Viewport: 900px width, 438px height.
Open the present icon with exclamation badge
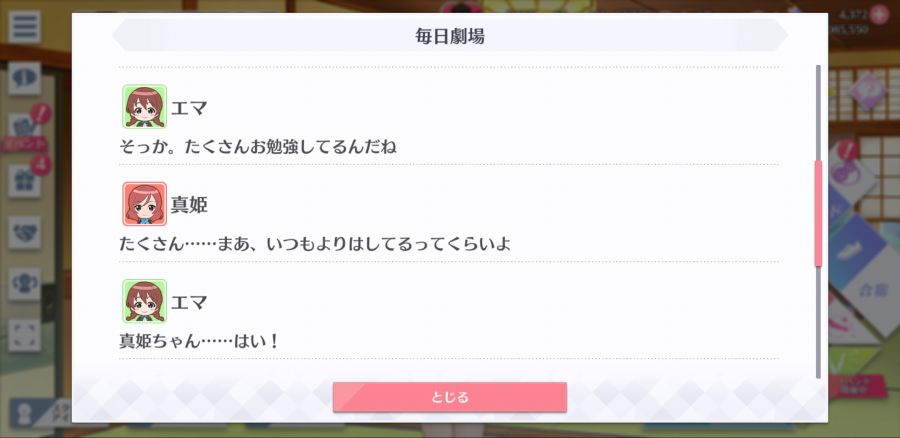coord(24,127)
